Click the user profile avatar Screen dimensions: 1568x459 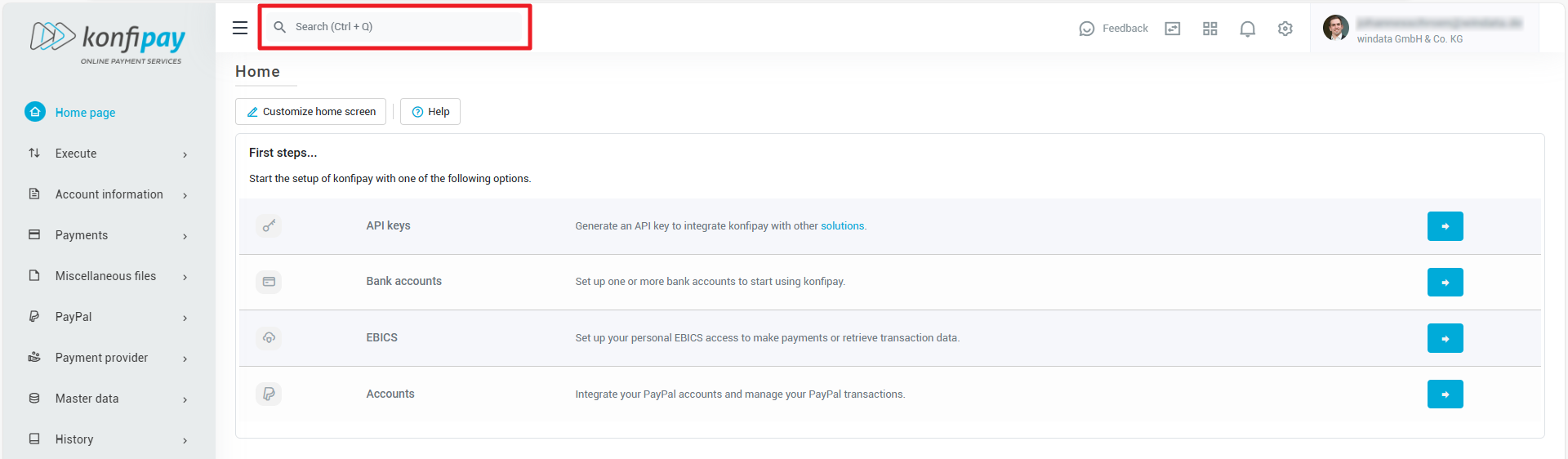point(1335,28)
